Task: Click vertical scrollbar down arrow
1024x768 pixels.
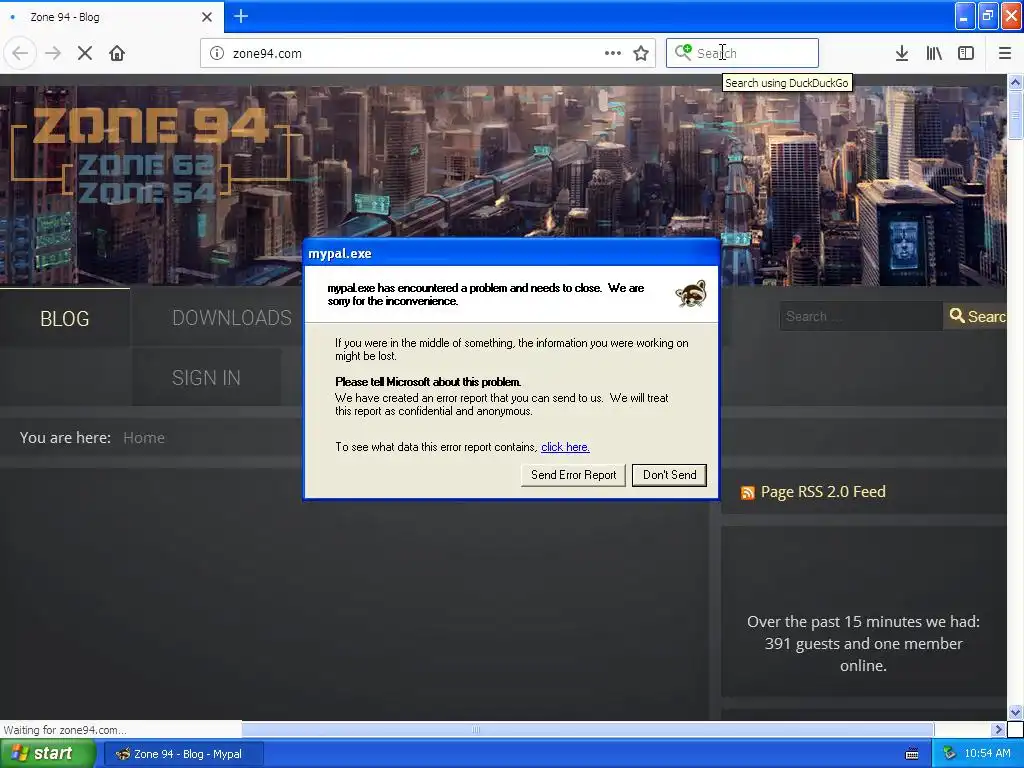Action: tap(1015, 712)
